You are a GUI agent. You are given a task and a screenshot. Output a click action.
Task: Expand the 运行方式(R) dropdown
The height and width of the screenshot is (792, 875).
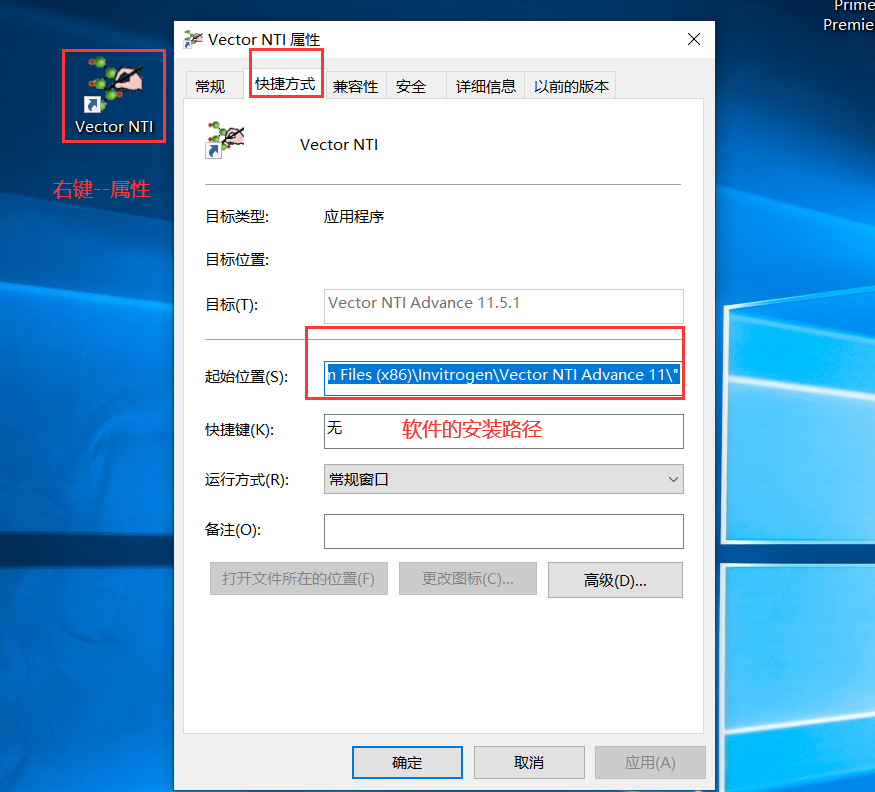tap(503, 479)
